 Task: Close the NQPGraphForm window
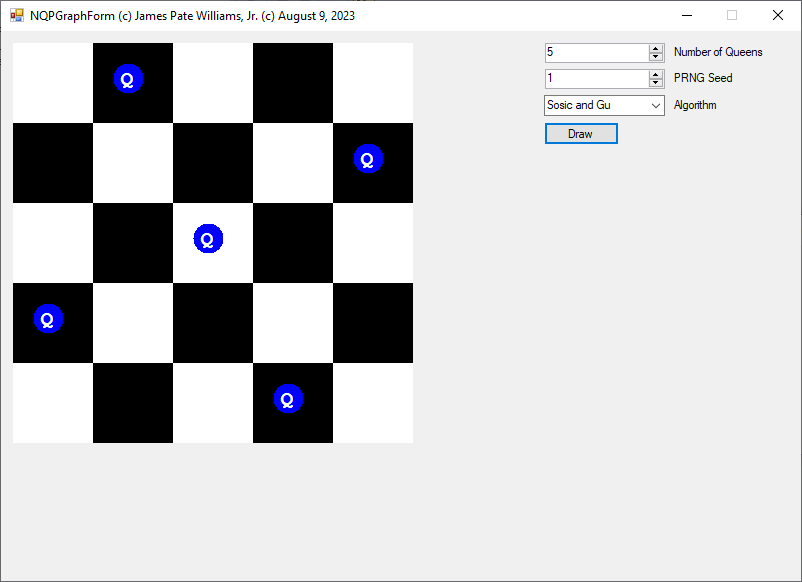click(778, 15)
